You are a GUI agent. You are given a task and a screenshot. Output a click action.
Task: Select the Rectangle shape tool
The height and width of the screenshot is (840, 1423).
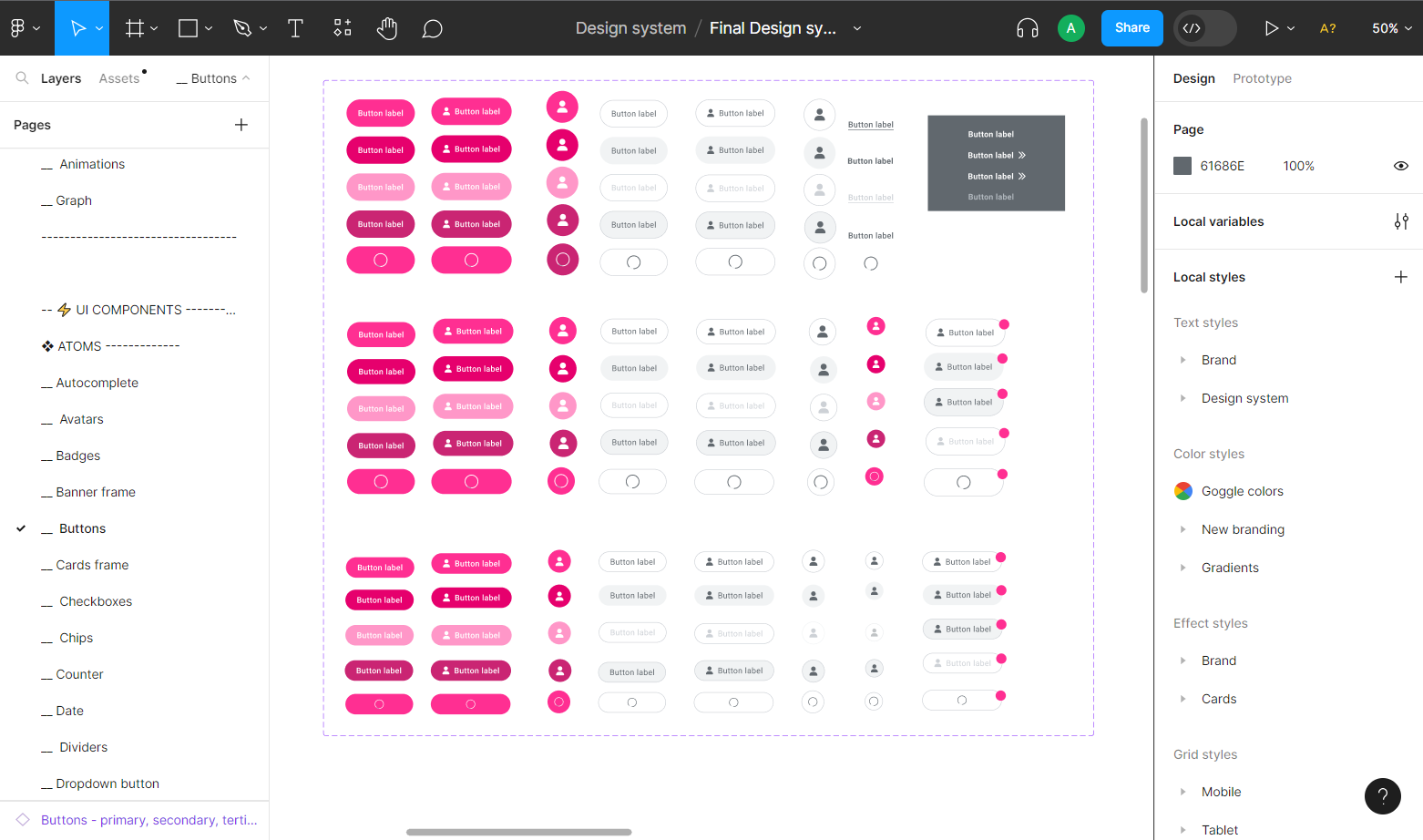pos(189,28)
